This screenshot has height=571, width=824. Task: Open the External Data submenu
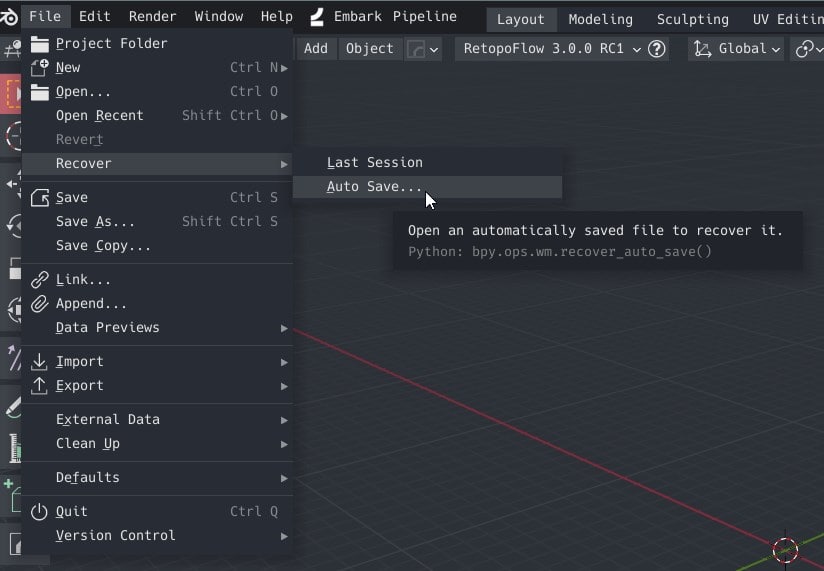[157, 420]
